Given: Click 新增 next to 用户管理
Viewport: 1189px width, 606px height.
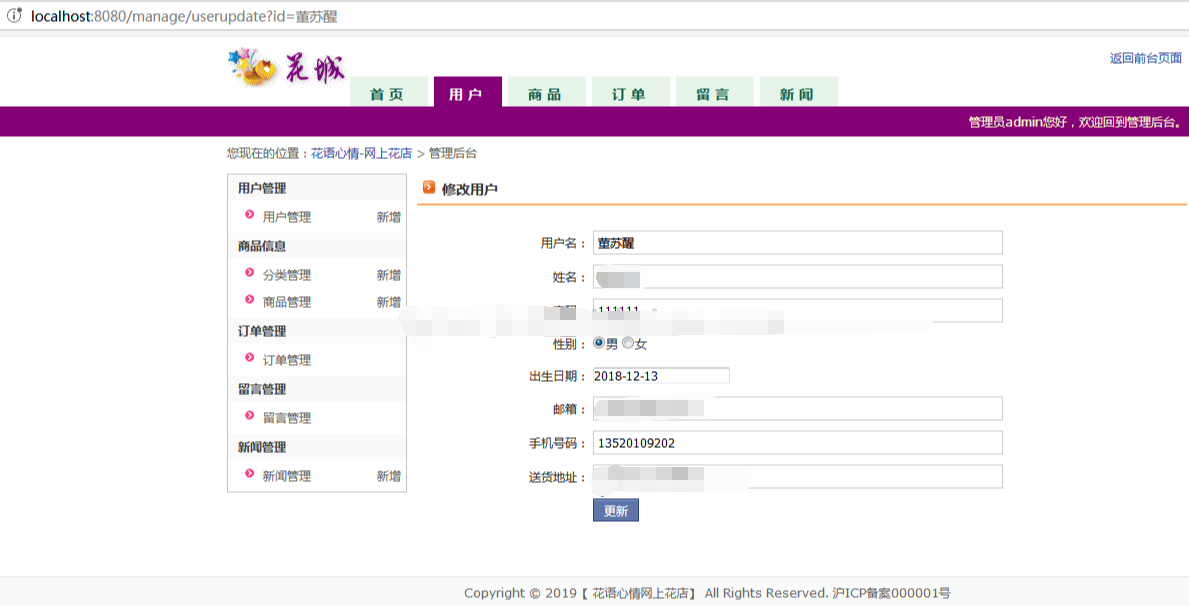Looking at the screenshot, I should (388, 217).
